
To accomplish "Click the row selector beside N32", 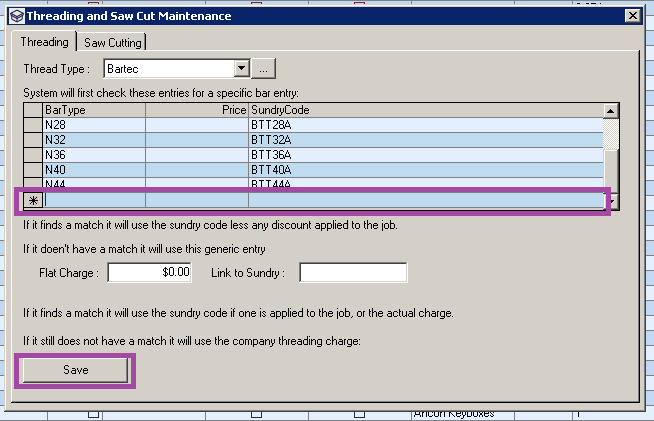I will [x=33, y=140].
